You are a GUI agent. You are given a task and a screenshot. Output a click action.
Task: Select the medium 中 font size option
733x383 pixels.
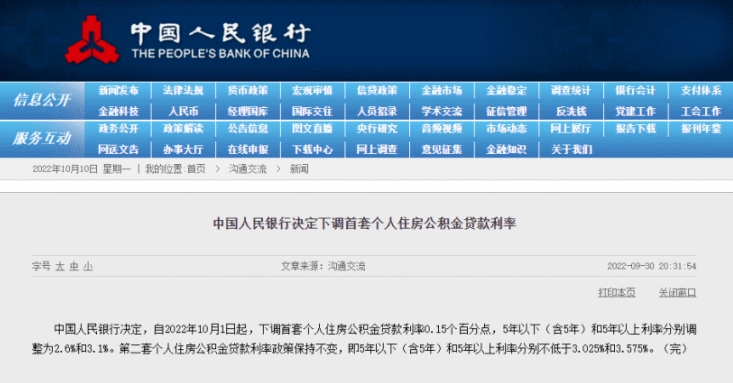(74, 267)
